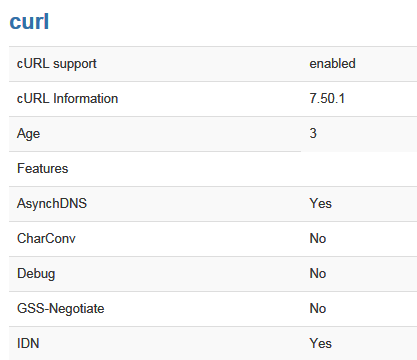This screenshot has width=417, height=360.
Task: Select the cURL support row label
Action: point(57,64)
